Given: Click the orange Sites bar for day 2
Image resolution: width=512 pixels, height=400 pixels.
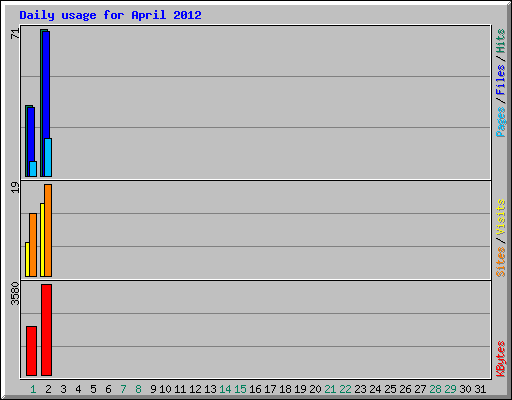Looking at the screenshot, I should [x=48, y=230].
